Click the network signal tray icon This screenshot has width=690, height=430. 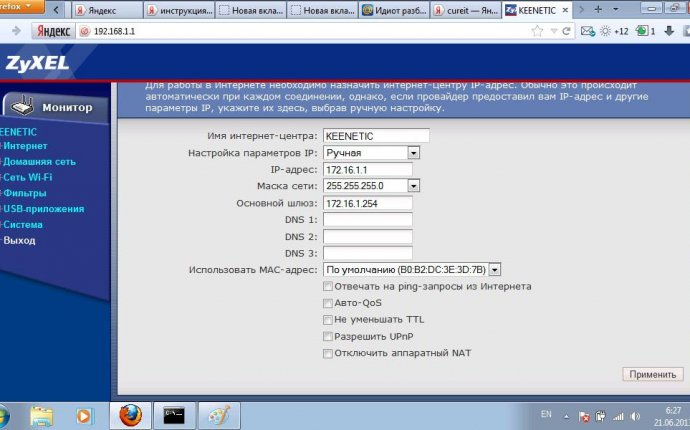coord(618,416)
